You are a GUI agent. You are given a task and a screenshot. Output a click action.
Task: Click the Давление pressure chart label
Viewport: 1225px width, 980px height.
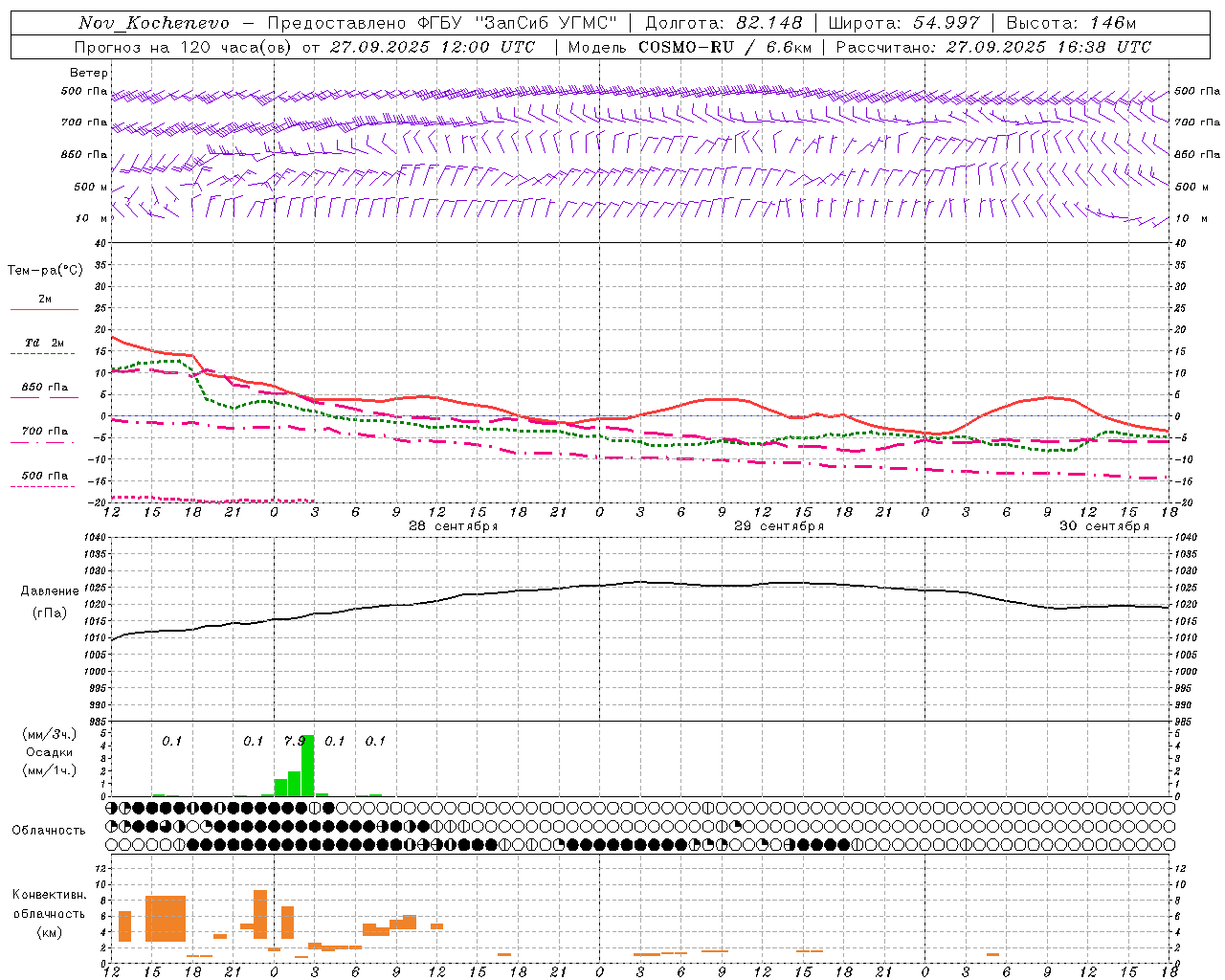[x=50, y=591]
